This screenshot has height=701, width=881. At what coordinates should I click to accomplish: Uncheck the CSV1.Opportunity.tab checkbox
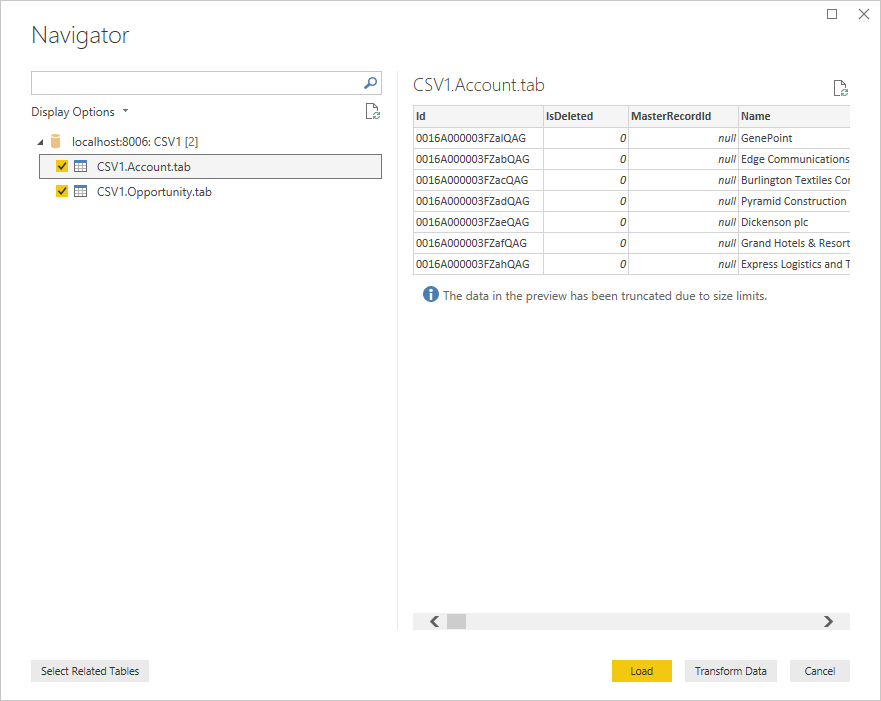click(x=62, y=192)
